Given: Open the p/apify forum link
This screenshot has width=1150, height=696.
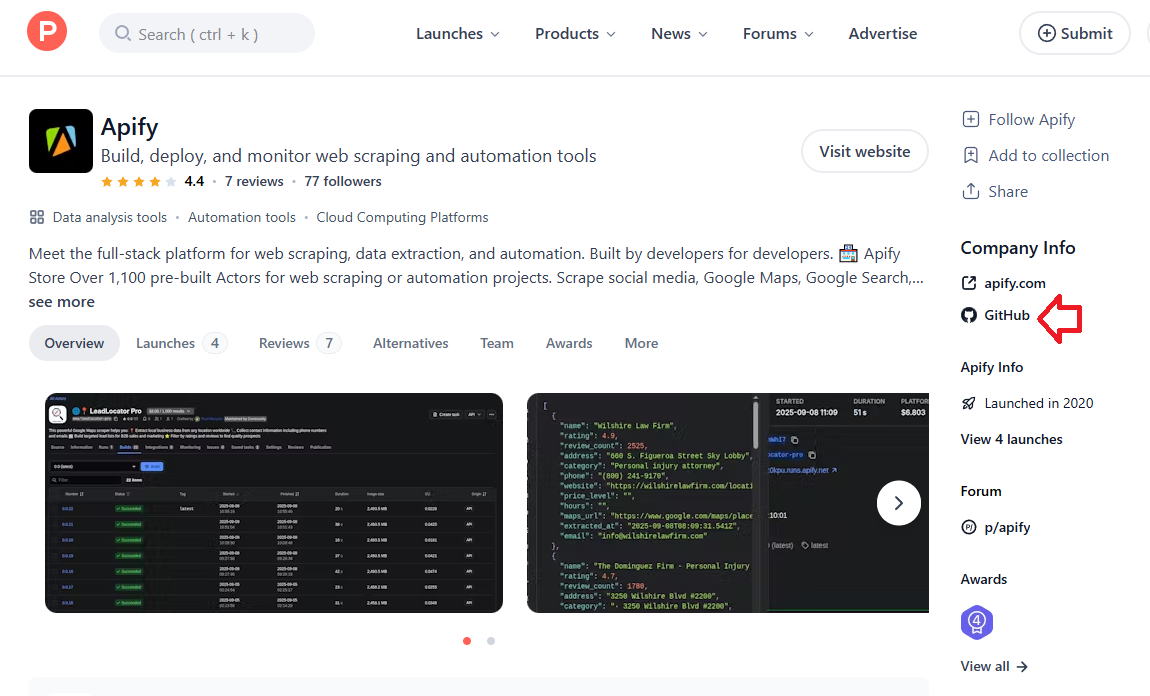Looking at the screenshot, I should coord(1007,527).
